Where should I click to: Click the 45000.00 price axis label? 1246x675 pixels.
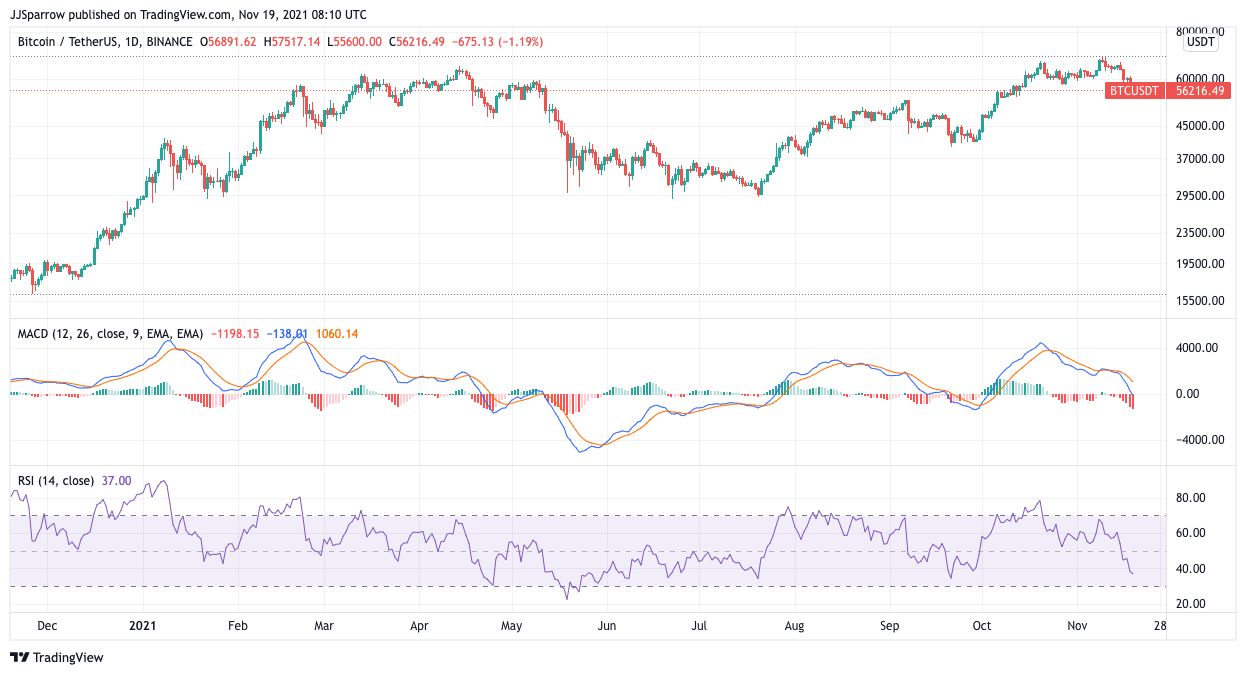click(1200, 126)
